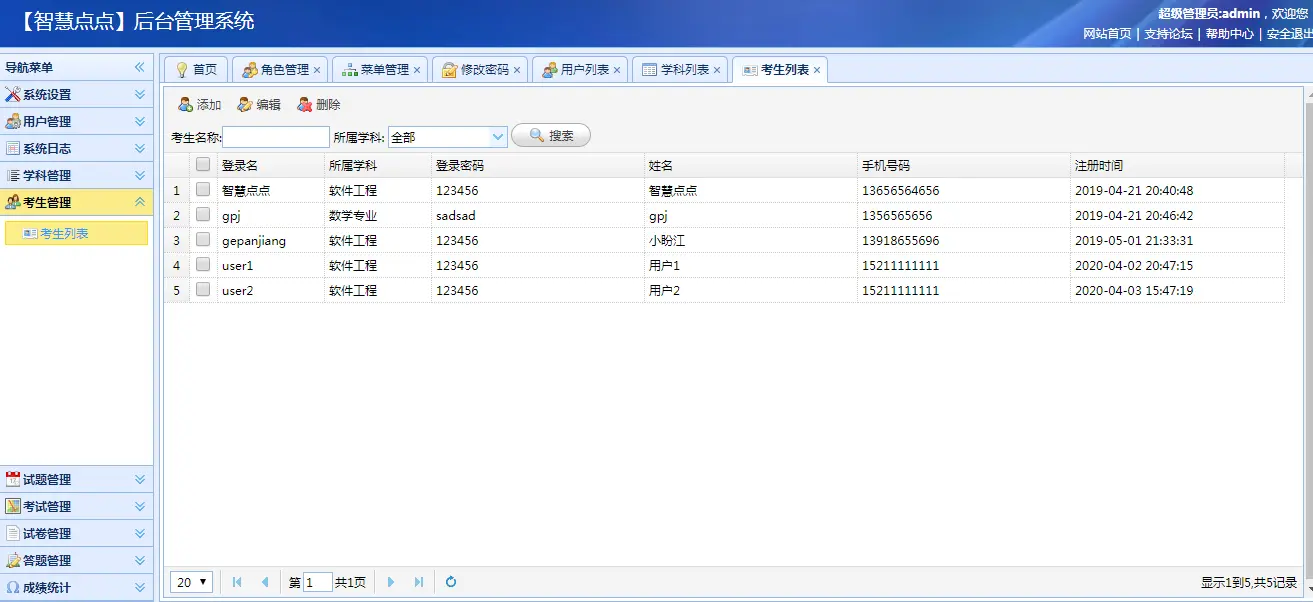Click the 搜索 search button

pos(551,136)
